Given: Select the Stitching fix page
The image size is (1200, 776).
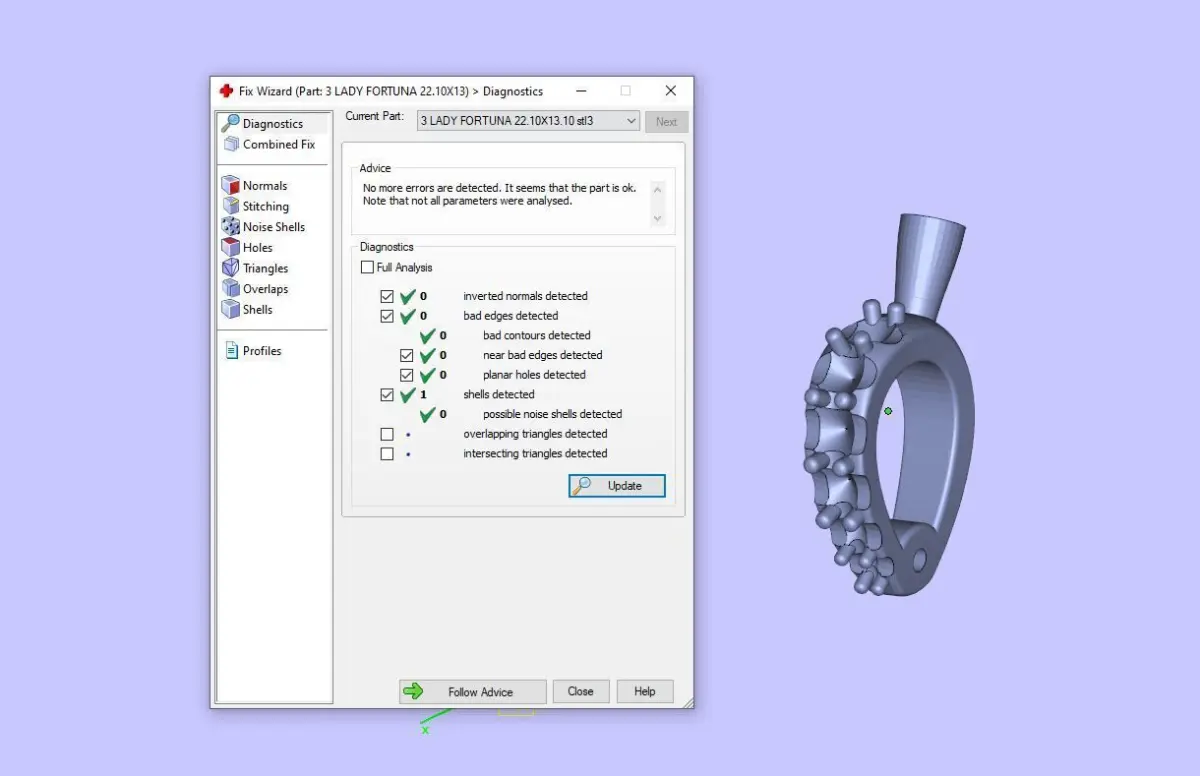Looking at the screenshot, I should click(256, 206).
